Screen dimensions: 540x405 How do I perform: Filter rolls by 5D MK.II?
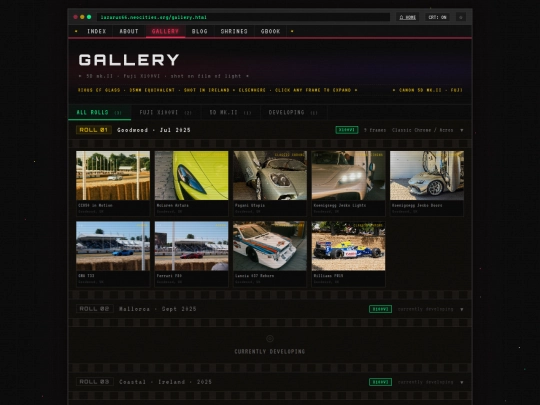[230, 113]
